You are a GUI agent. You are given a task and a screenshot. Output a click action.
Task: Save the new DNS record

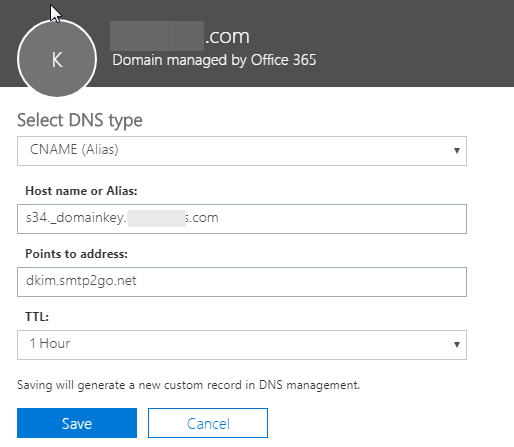click(77, 423)
